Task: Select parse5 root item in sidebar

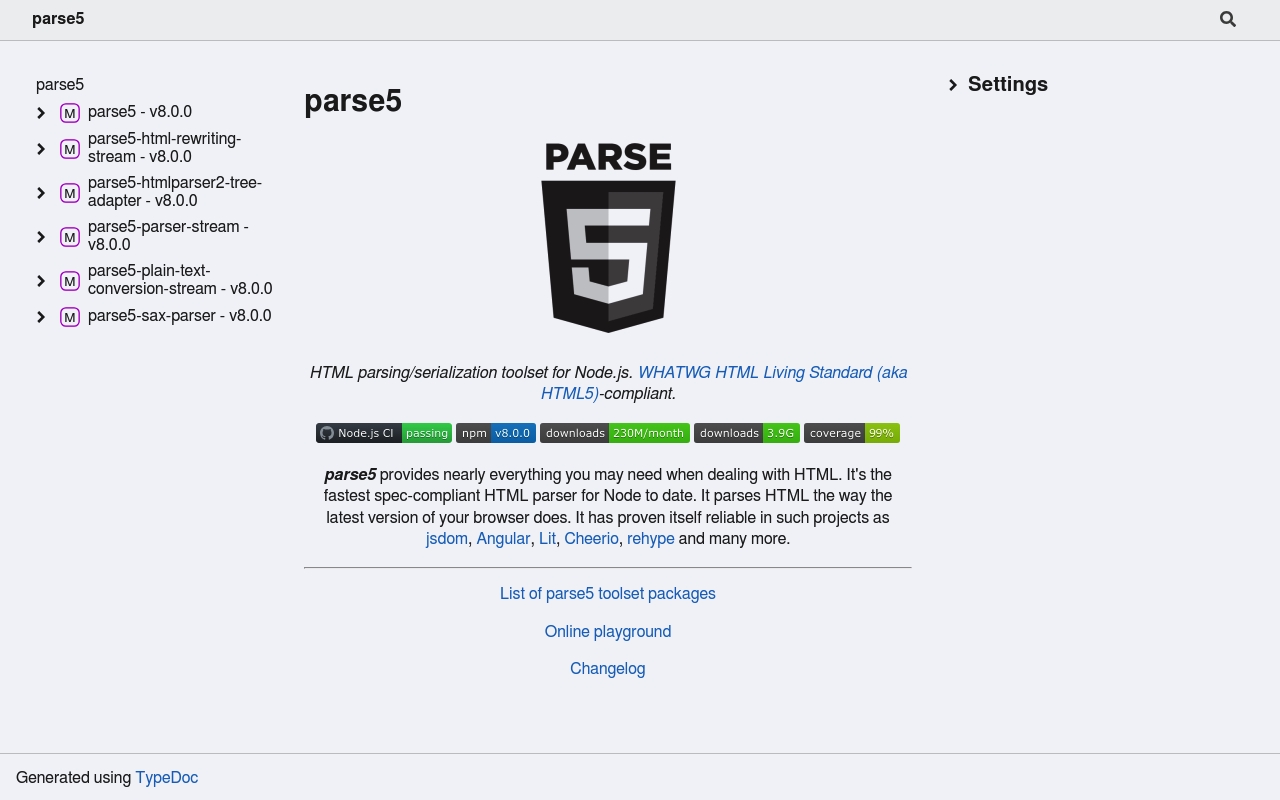Action: (60, 85)
